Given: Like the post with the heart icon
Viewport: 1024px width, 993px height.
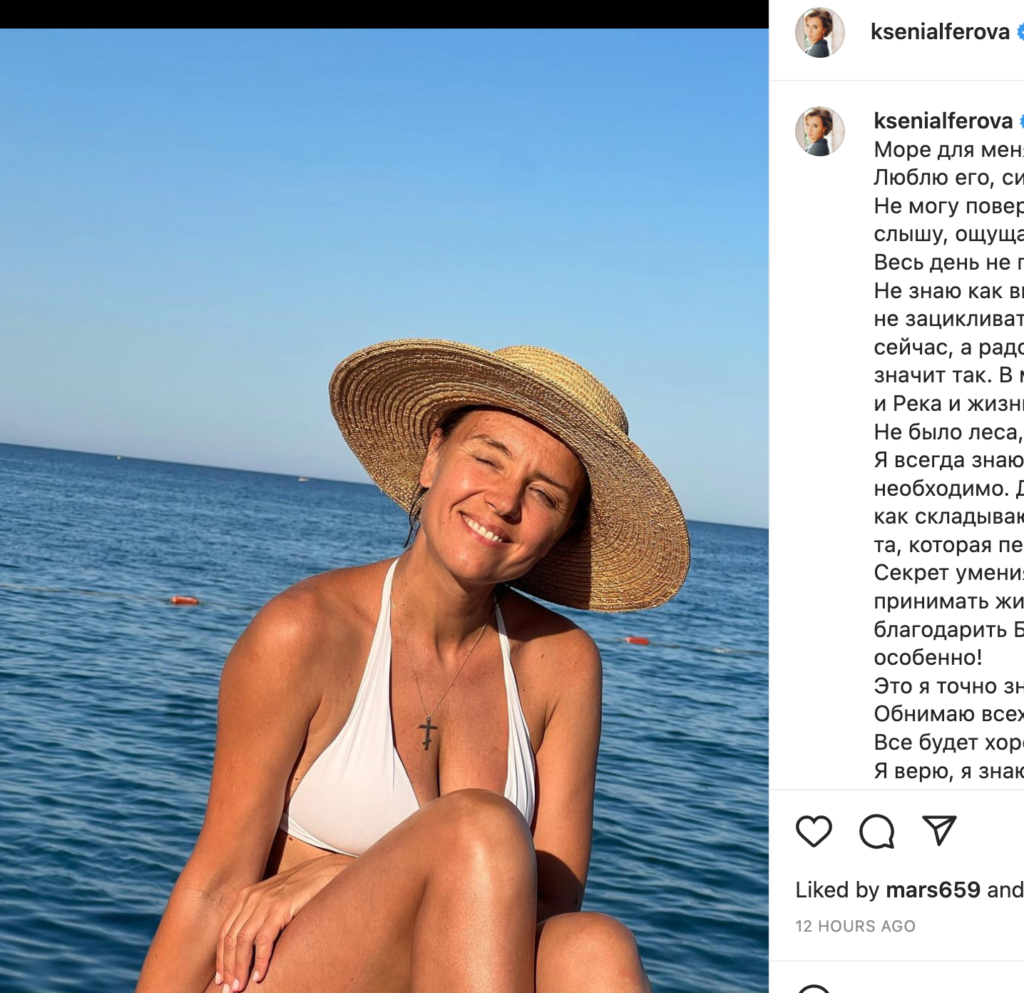Looking at the screenshot, I should [814, 831].
